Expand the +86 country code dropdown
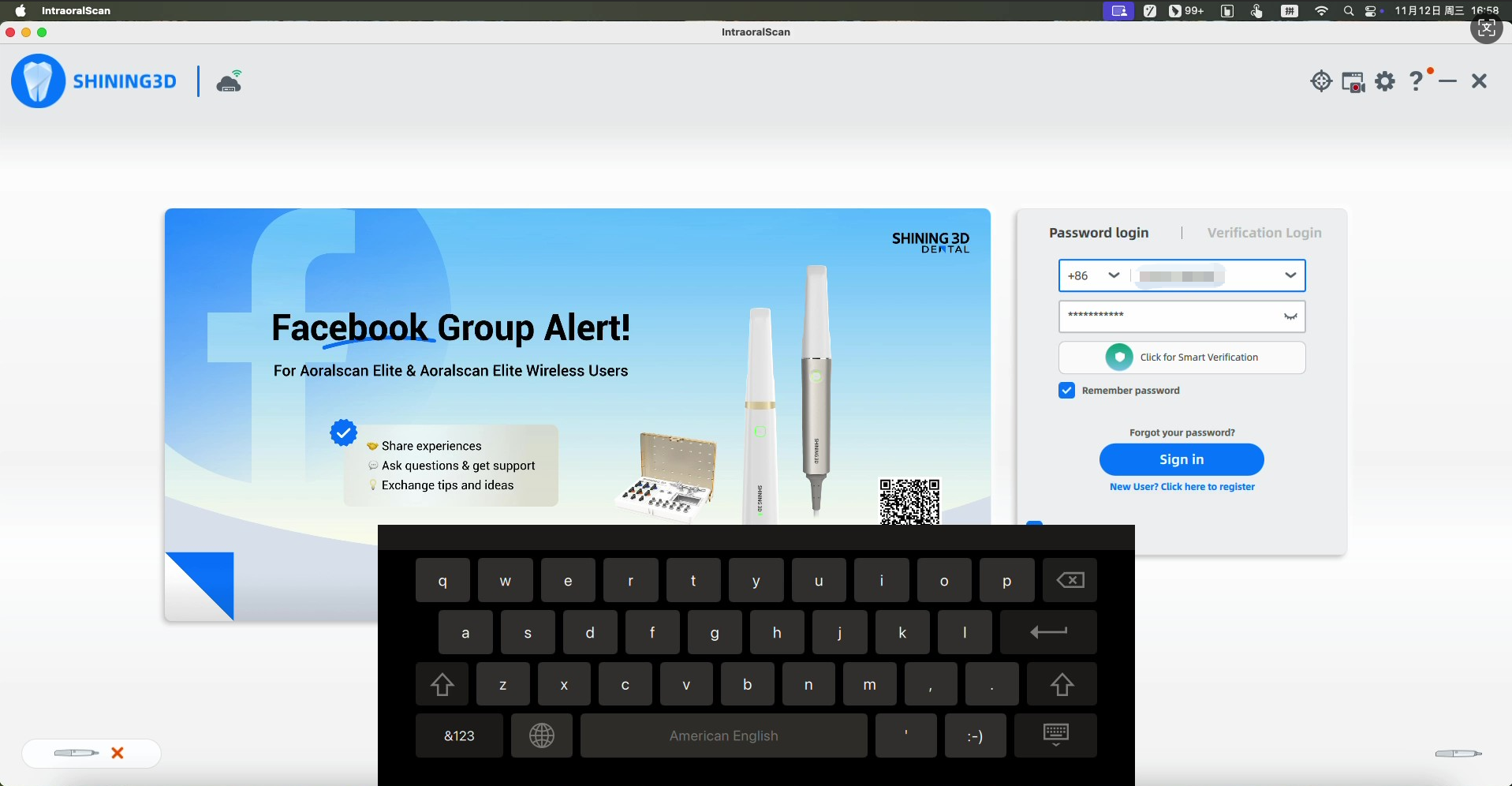Screen dimensions: 1512x786 click(1114, 275)
